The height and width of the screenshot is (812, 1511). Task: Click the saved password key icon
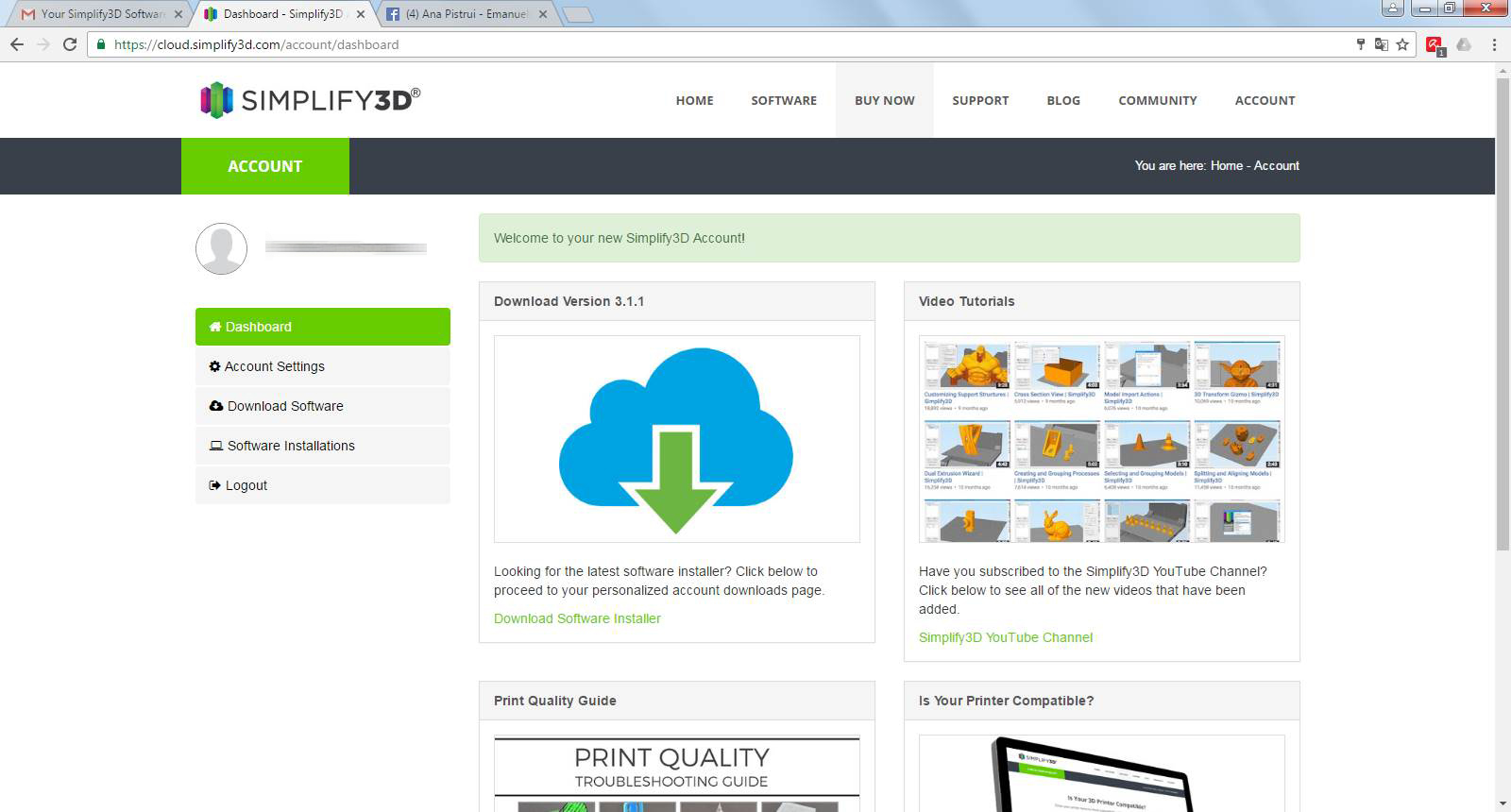tap(1361, 44)
